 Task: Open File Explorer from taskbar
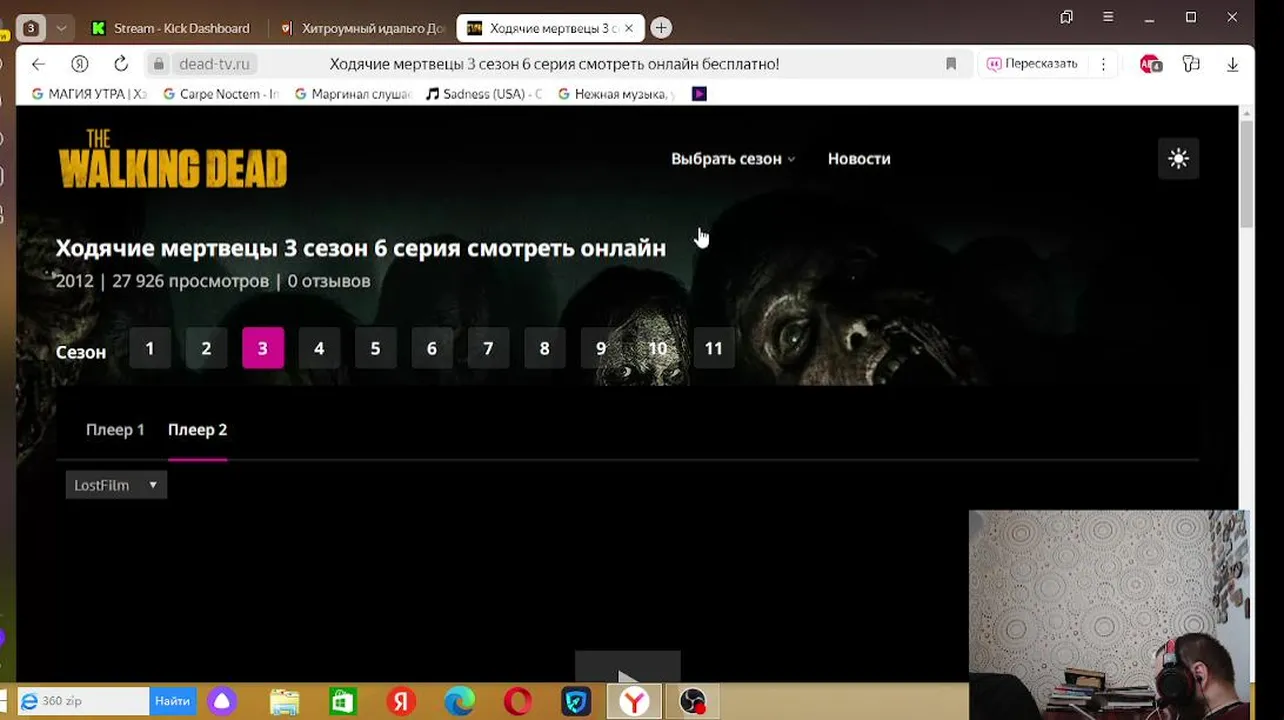(x=284, y=702)
